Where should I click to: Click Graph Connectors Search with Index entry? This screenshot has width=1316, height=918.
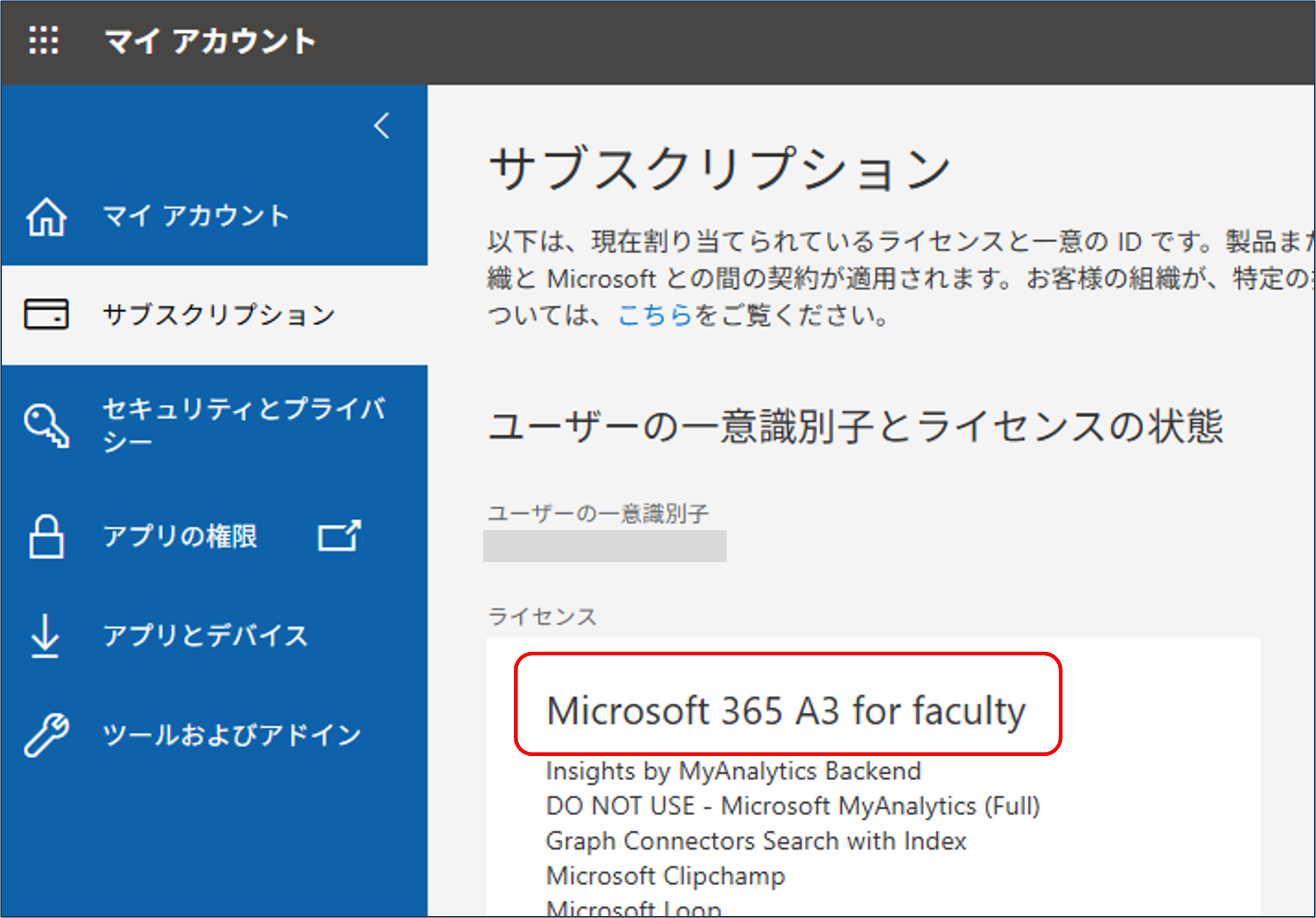tap(756, 841)
